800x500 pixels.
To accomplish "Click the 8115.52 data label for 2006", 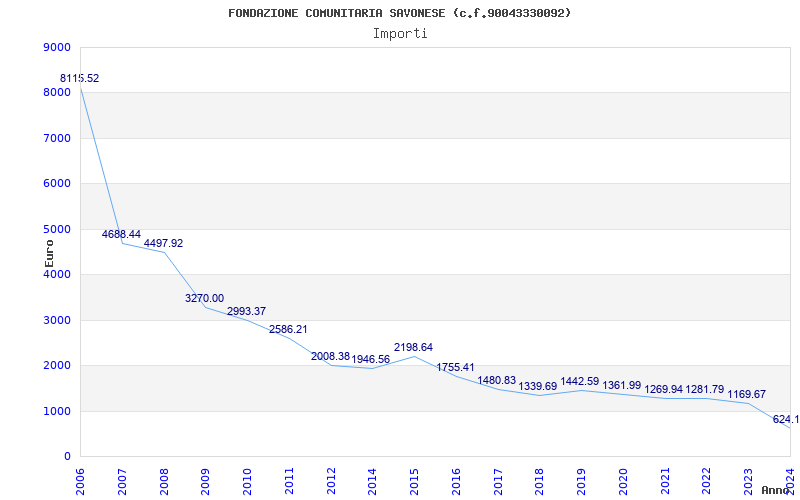I will [80, 79].
